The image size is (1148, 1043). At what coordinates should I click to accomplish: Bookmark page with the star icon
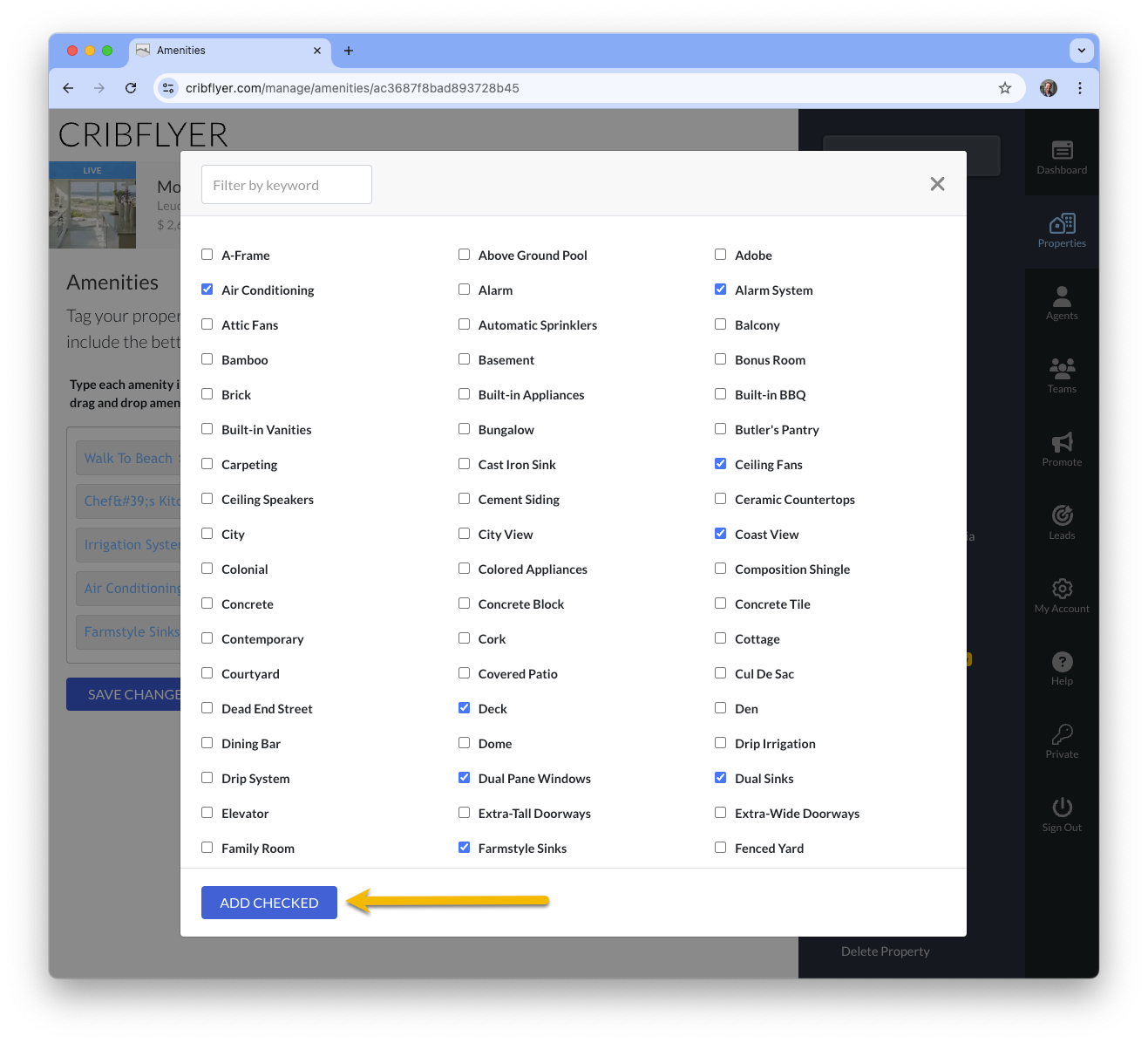(1005, 88)
